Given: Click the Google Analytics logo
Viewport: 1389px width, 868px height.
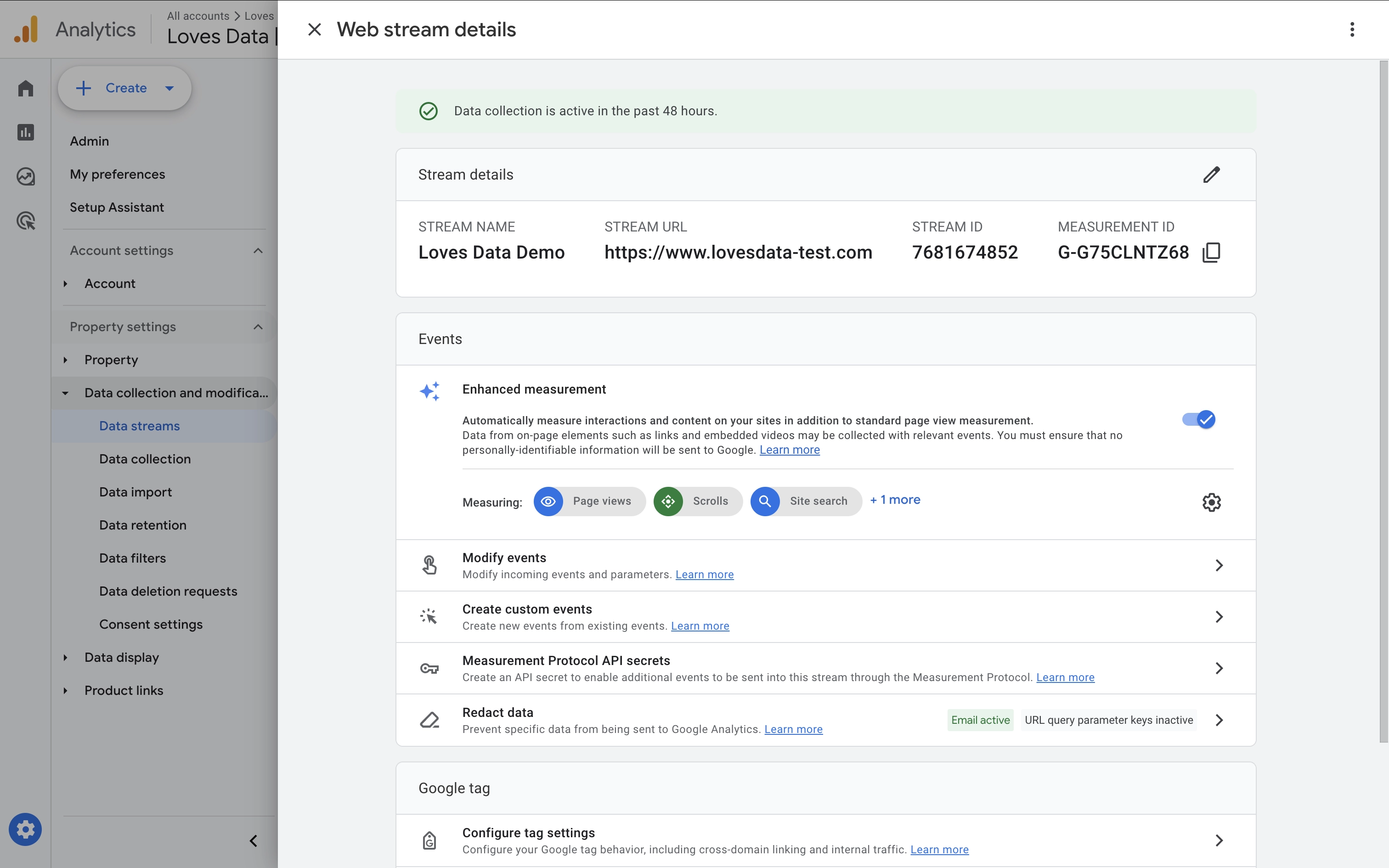Looking at the screenshot, I should (26, 29).
